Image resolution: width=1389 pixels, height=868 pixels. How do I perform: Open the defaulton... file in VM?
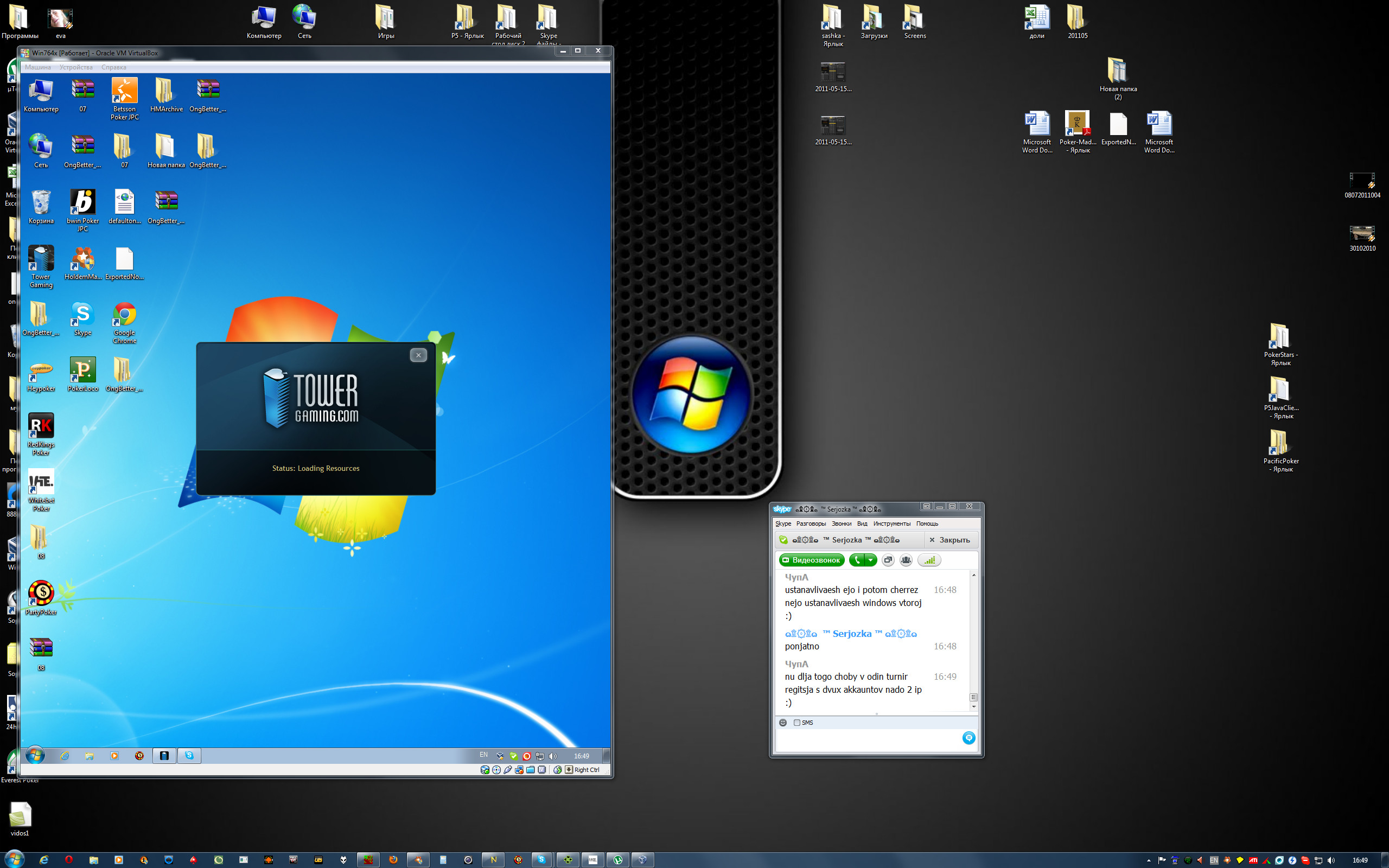click(x=124, y=207)
